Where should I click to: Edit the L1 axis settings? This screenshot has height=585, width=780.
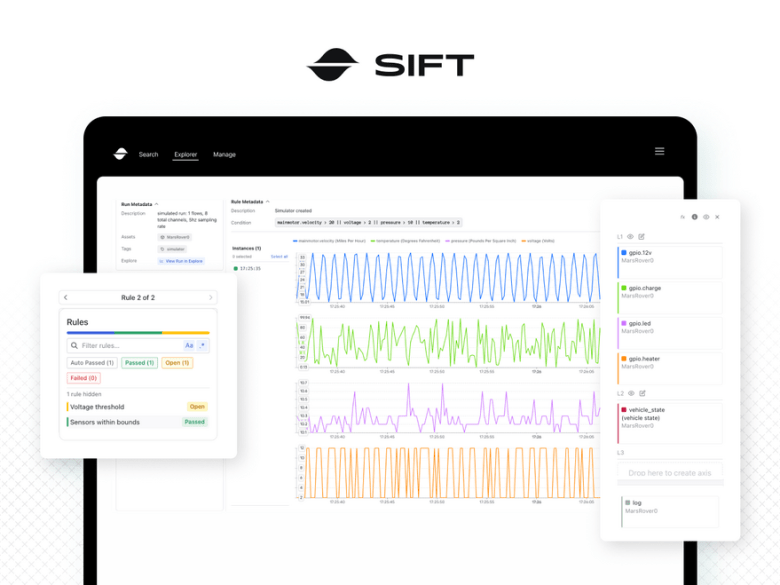[641, 237]
